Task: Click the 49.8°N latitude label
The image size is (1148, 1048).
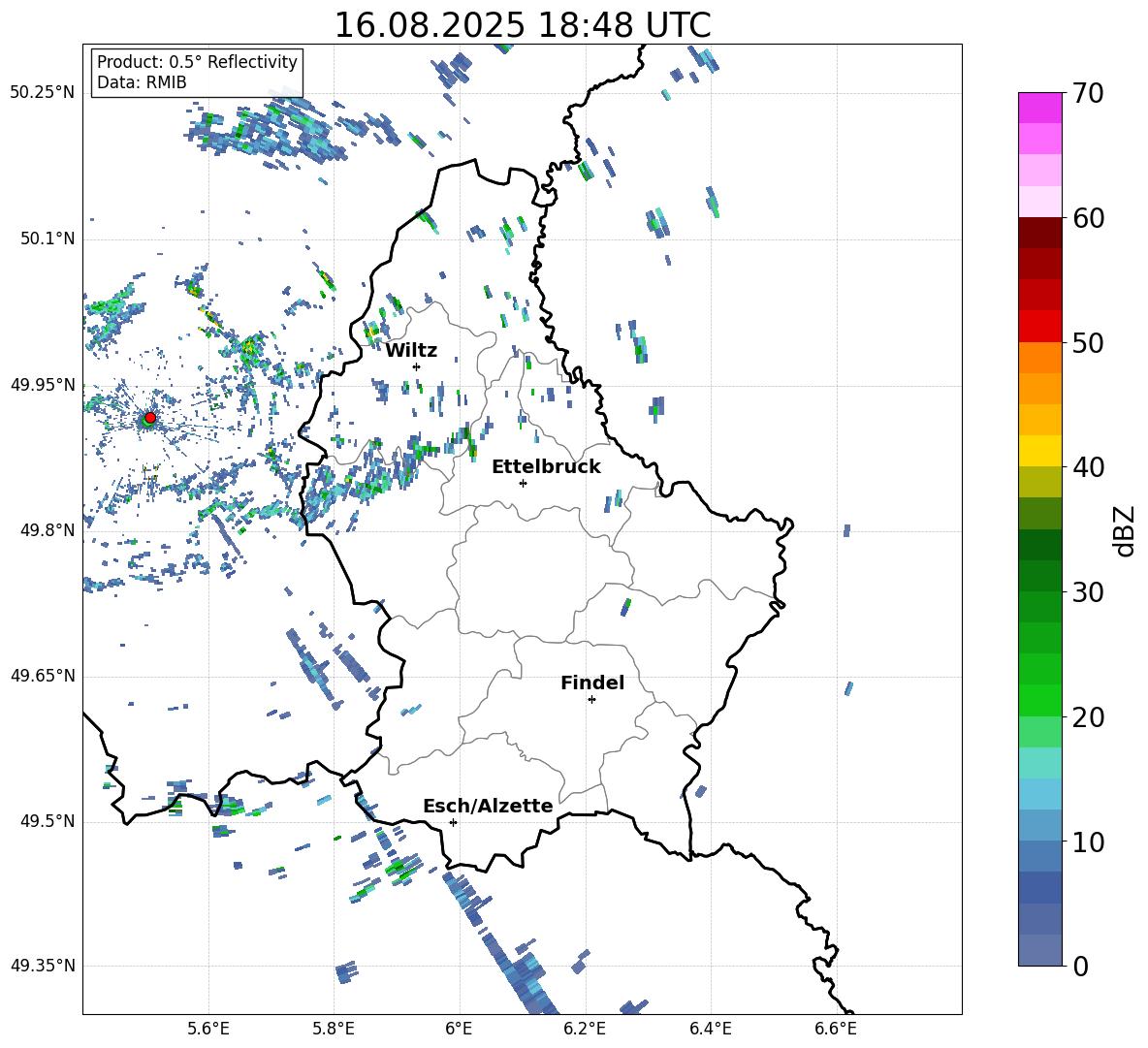Action: 47,530
